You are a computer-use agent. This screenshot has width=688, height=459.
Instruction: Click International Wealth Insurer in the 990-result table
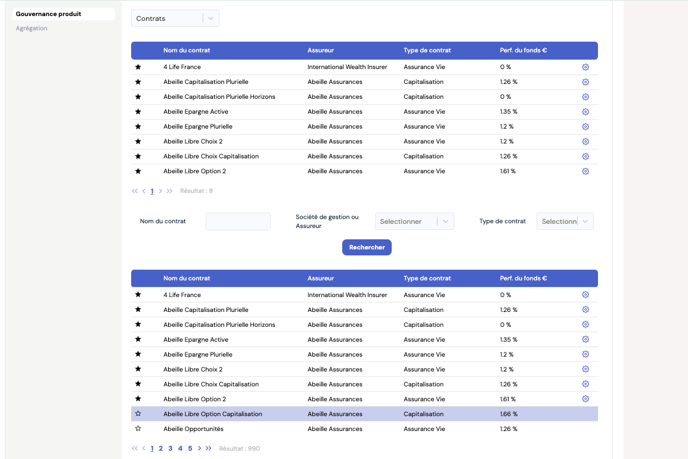pyautogui.click(x=347, y=295)
